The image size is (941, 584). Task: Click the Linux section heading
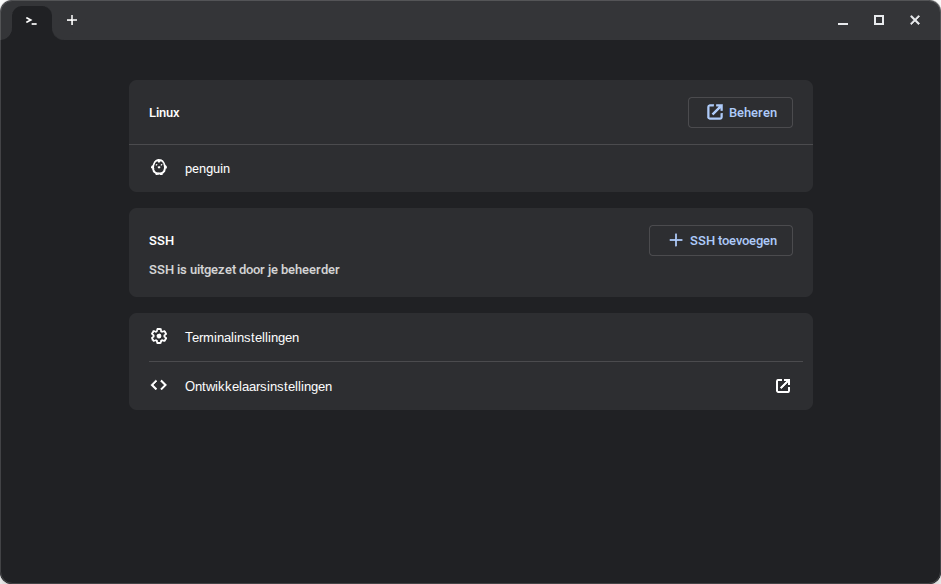[x=164, y=113]
